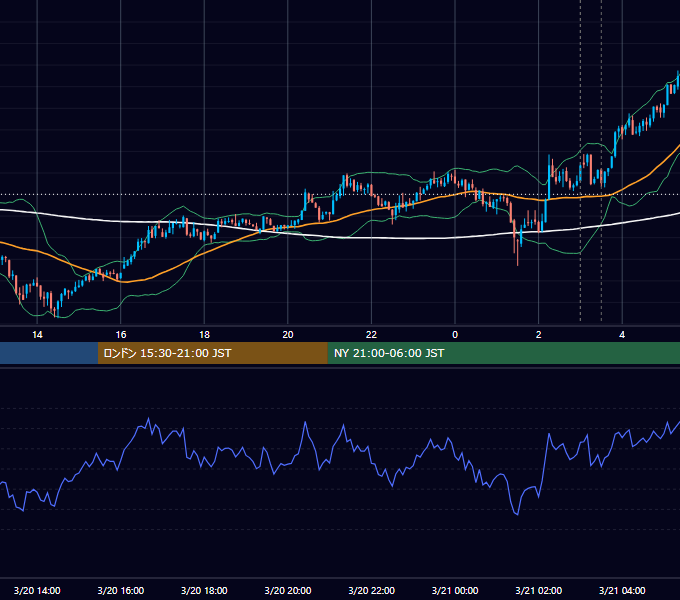
Task: Click the 2 hour label on price chart axis
Action: tap(539, 335)
